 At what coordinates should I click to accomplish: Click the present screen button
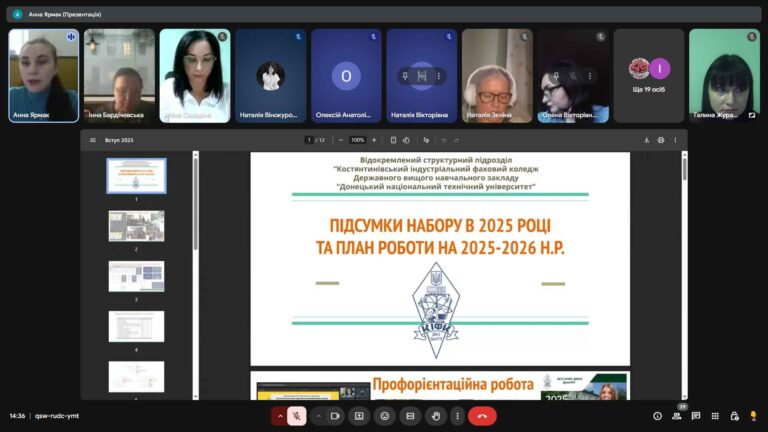[x=359, y=416]
